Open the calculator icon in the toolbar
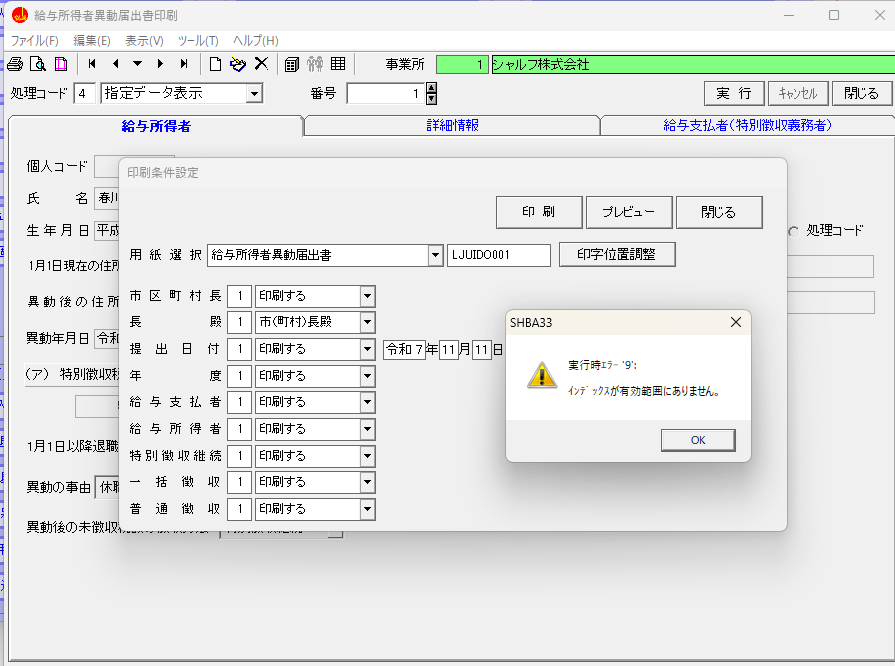 click(x=292, y=64)
